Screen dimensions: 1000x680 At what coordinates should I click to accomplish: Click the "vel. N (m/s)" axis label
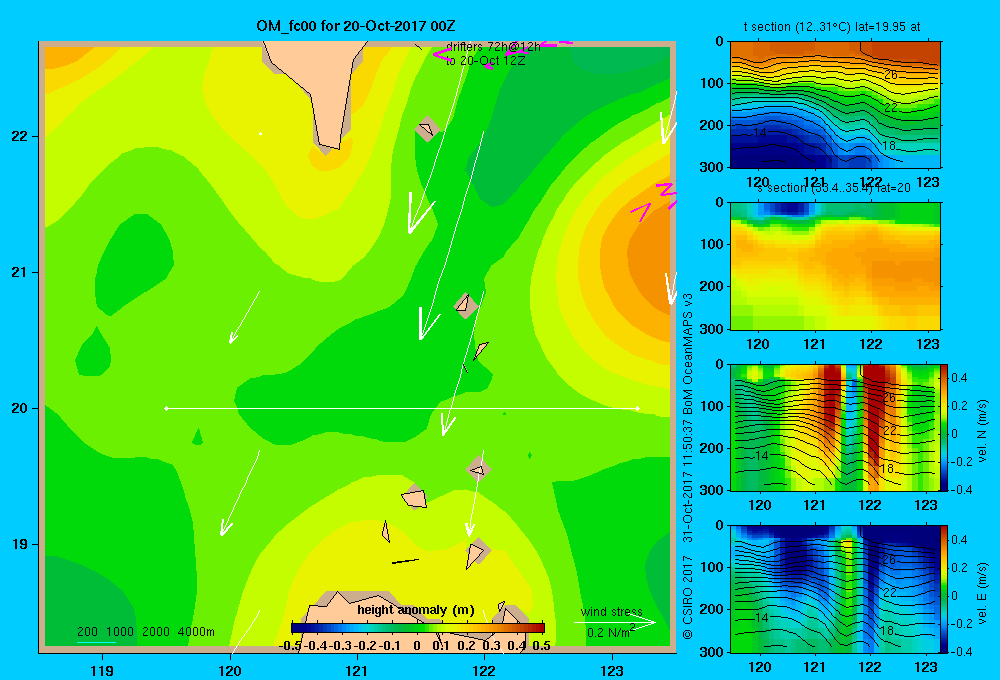point(983,431)
